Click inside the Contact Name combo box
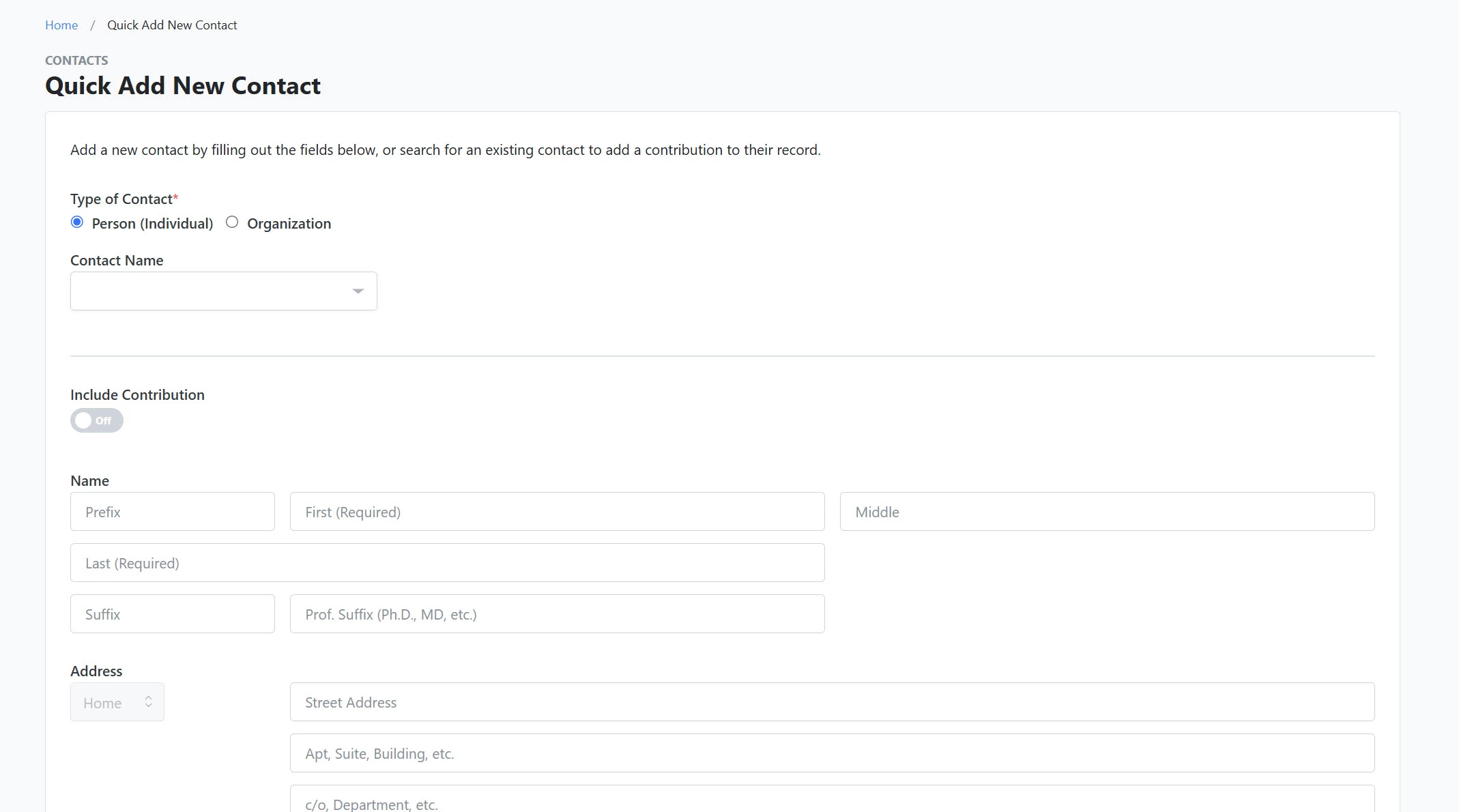The height and width of the screenshot is (812, 1459). coord(205,291)
